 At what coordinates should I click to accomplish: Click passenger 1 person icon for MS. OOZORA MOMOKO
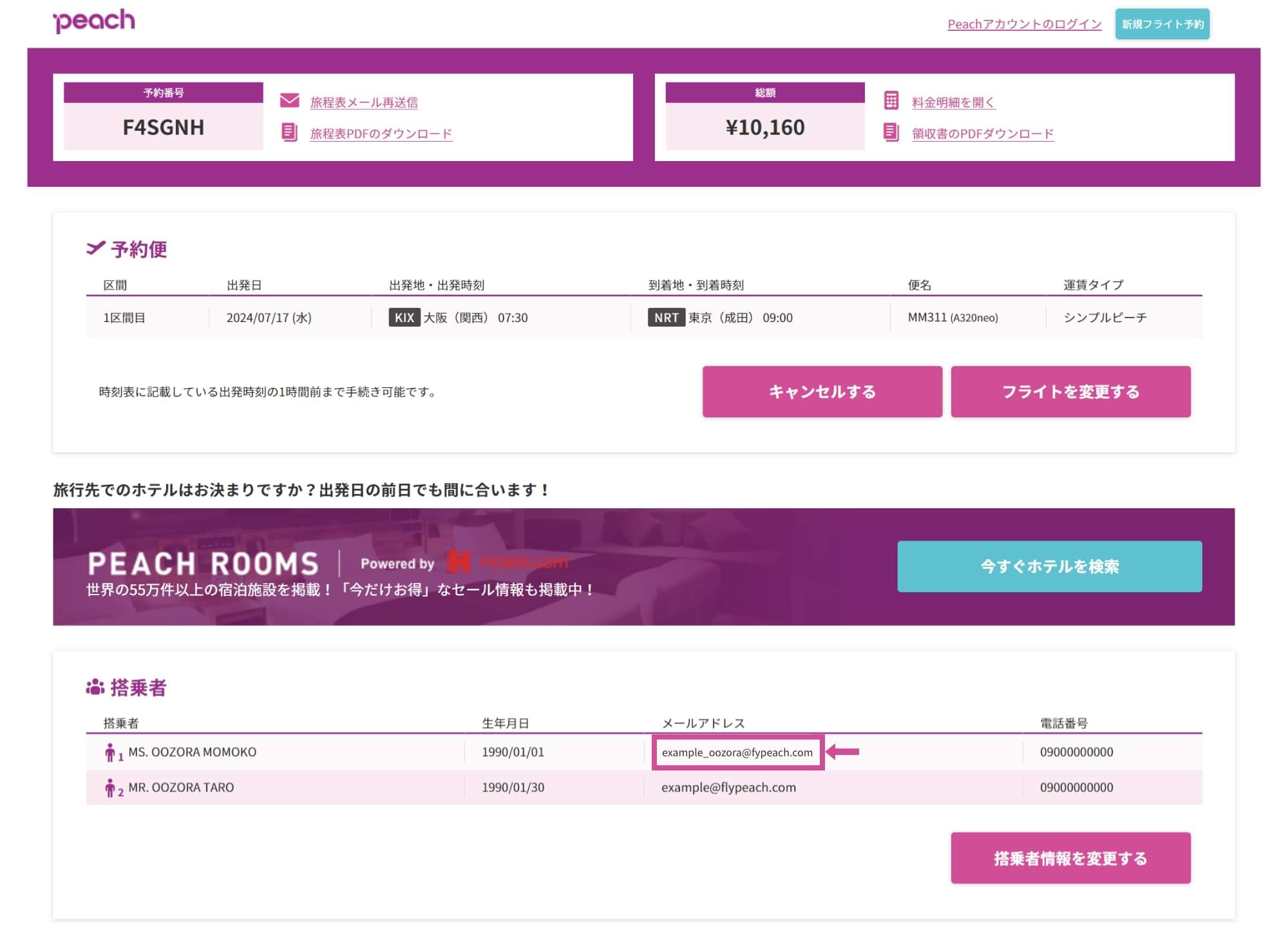(110, 752)
